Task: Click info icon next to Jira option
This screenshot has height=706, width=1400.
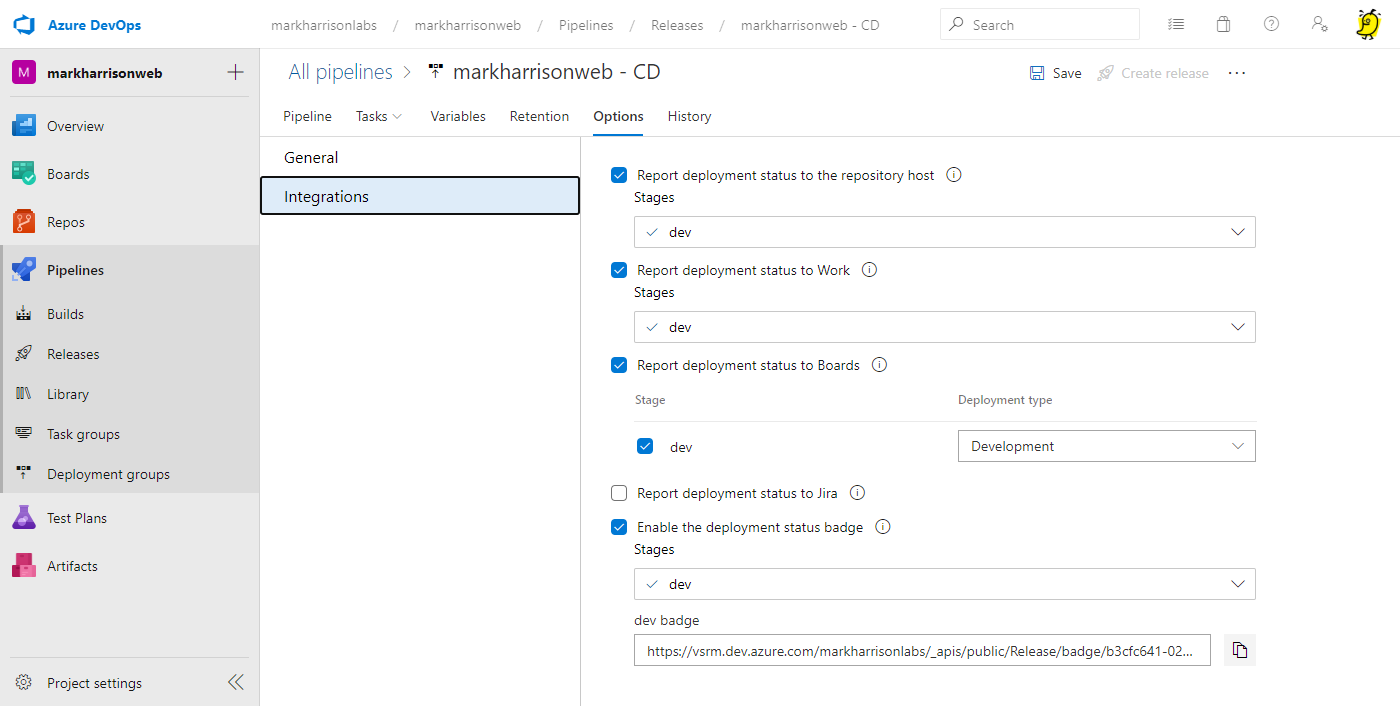Action: 857,492
